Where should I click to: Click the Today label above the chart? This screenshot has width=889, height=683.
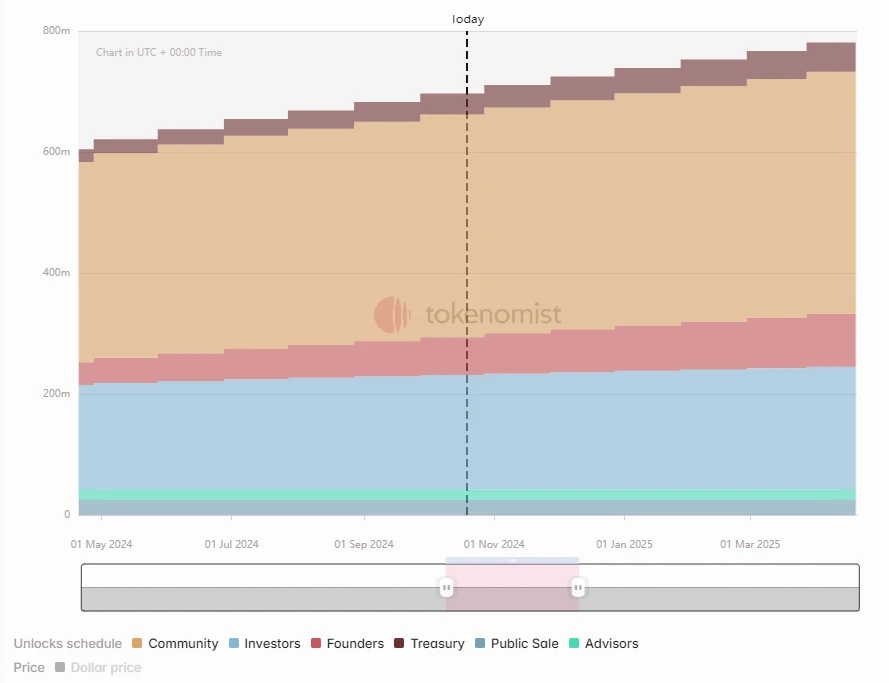tap(468, 19)
